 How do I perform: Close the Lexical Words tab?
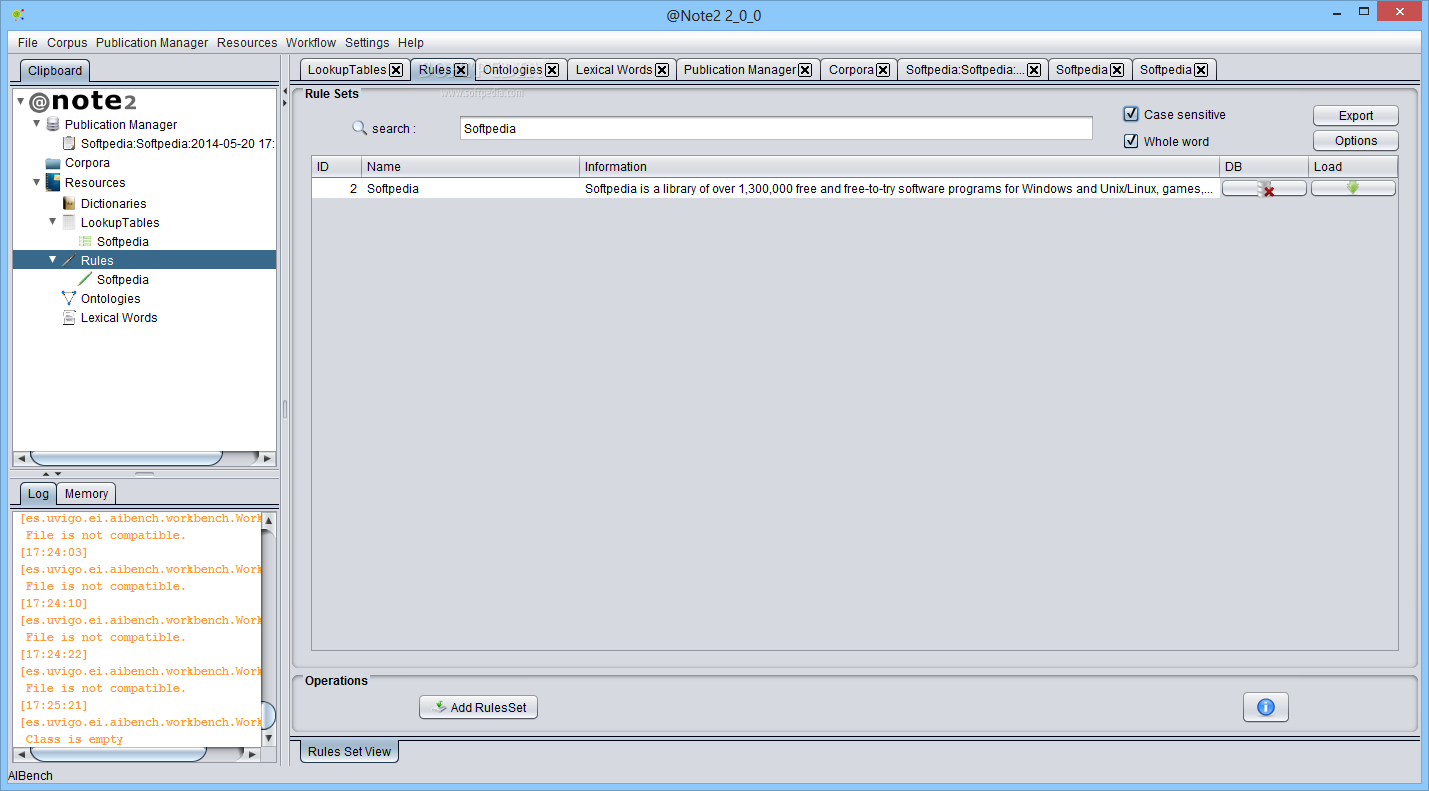(662, 70)
